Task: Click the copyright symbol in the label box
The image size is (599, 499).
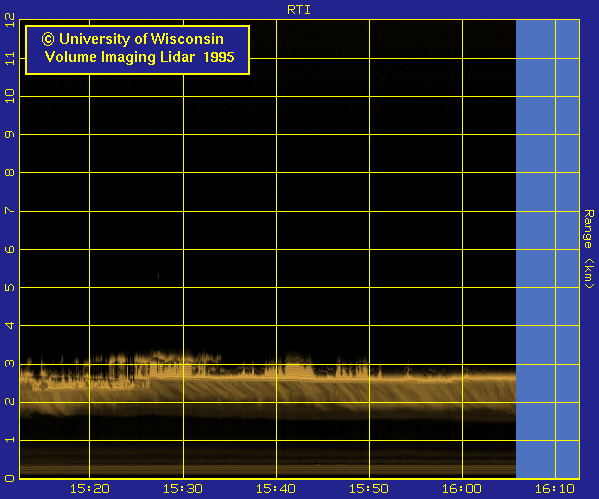Action: pos(48,39)
